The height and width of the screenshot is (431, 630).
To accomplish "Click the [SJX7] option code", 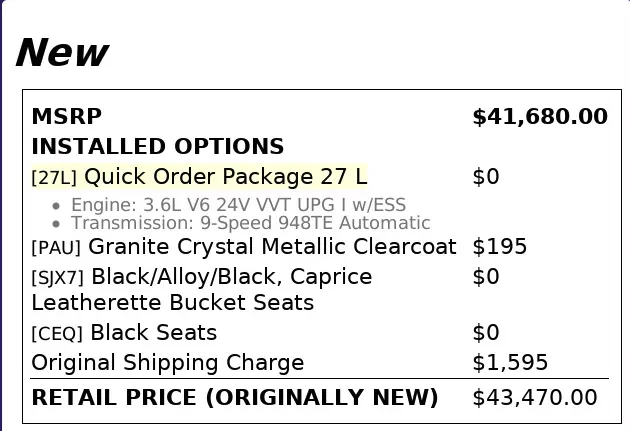I will (x=58, y=278).
